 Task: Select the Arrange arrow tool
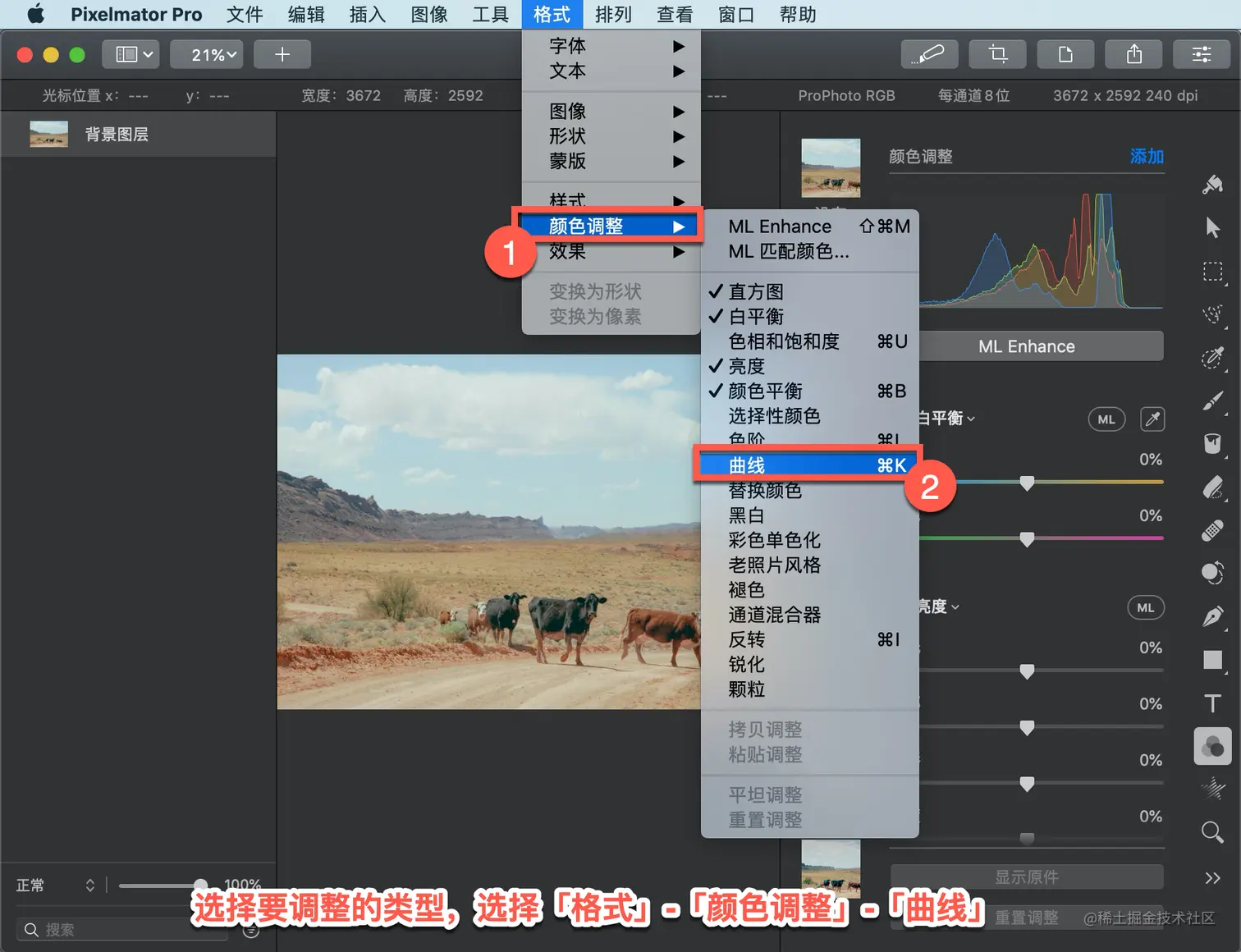[x=1212, y=227]
